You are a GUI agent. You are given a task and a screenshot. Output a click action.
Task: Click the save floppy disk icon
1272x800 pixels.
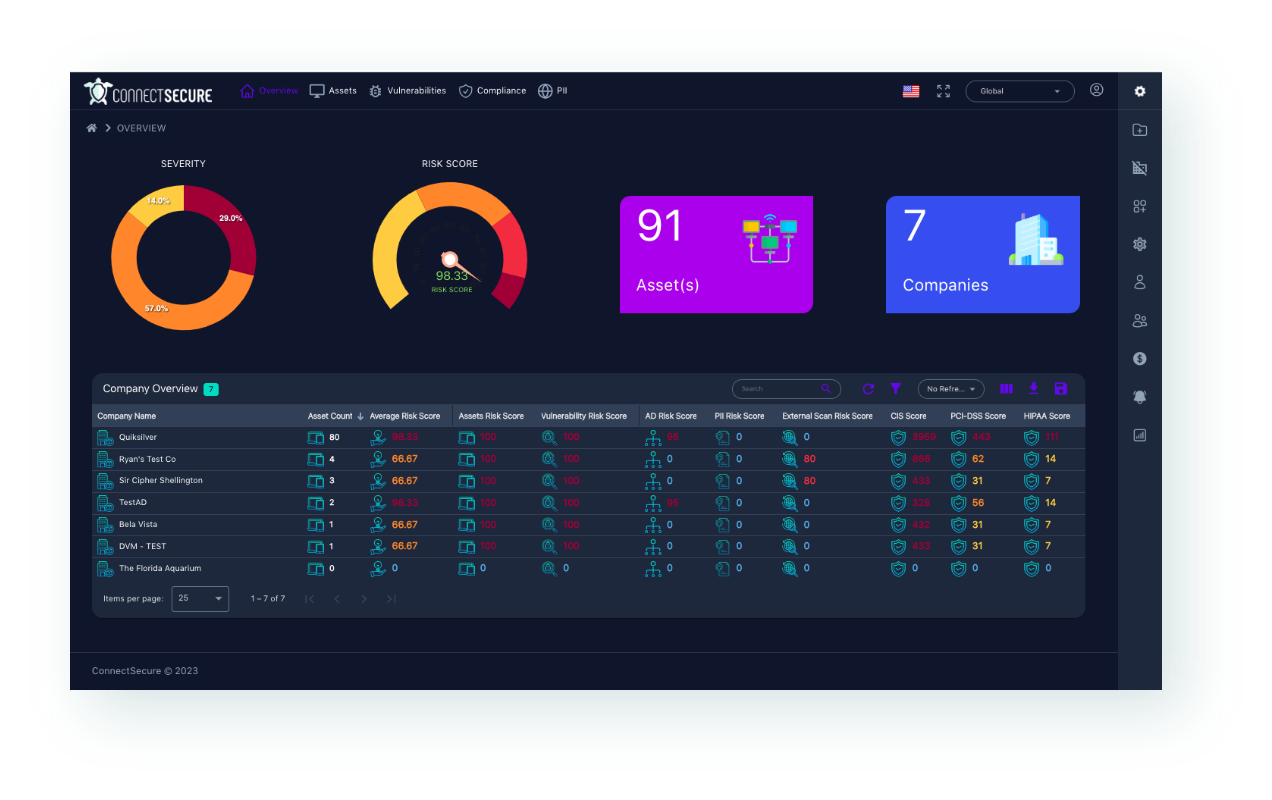[1061, 389]
